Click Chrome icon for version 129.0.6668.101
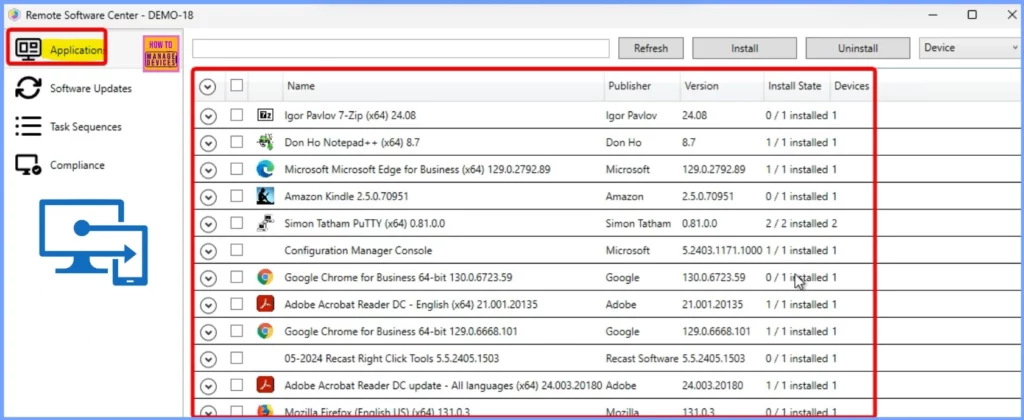 [264, 331]
